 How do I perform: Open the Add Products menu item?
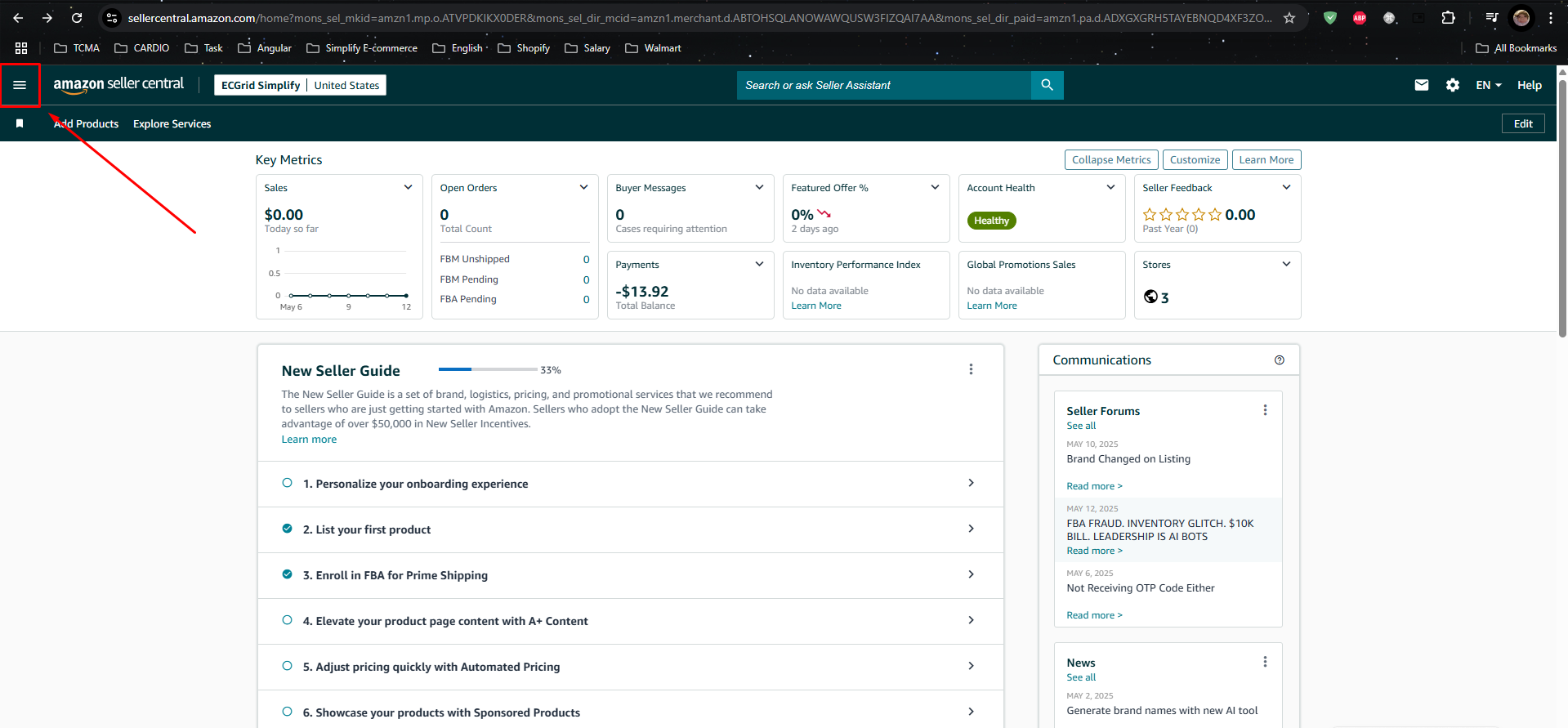[x=86, y=124]
